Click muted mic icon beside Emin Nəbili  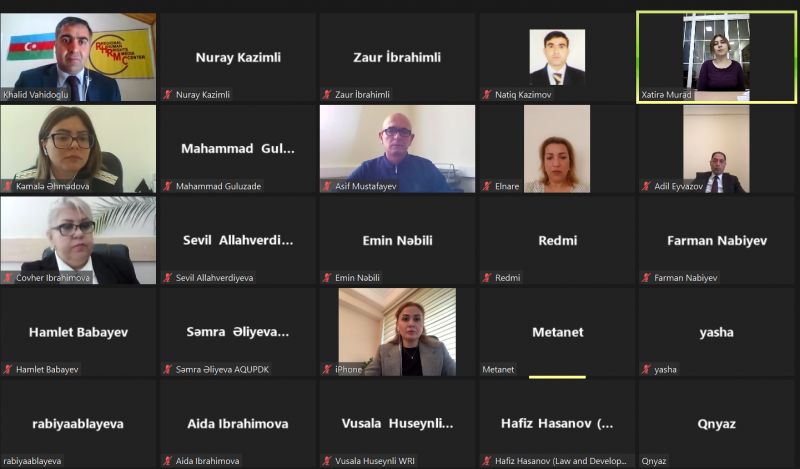coord(327,278)
